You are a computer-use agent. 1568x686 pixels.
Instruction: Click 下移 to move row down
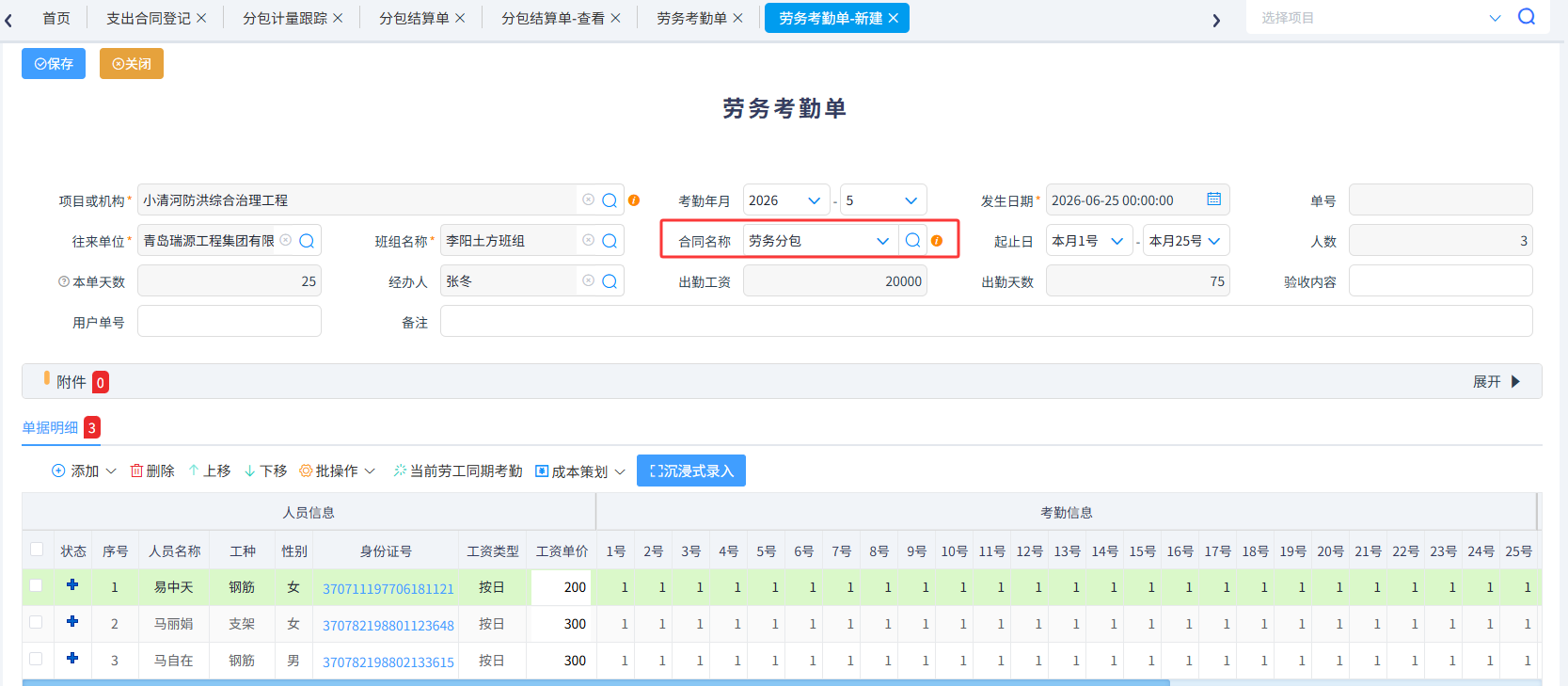click(265, 471)
